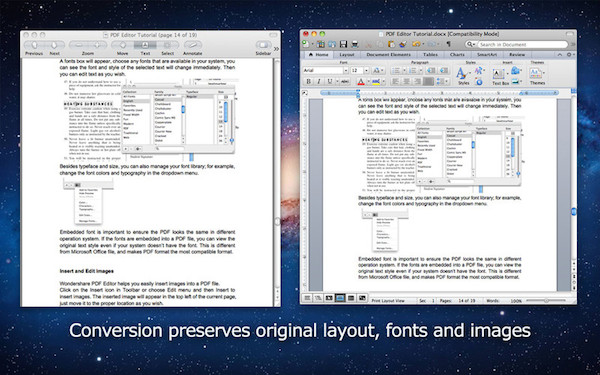Select the Move tool in Preview
The image size is (600, 375).
pyautogui.click(x=122, y=45)
